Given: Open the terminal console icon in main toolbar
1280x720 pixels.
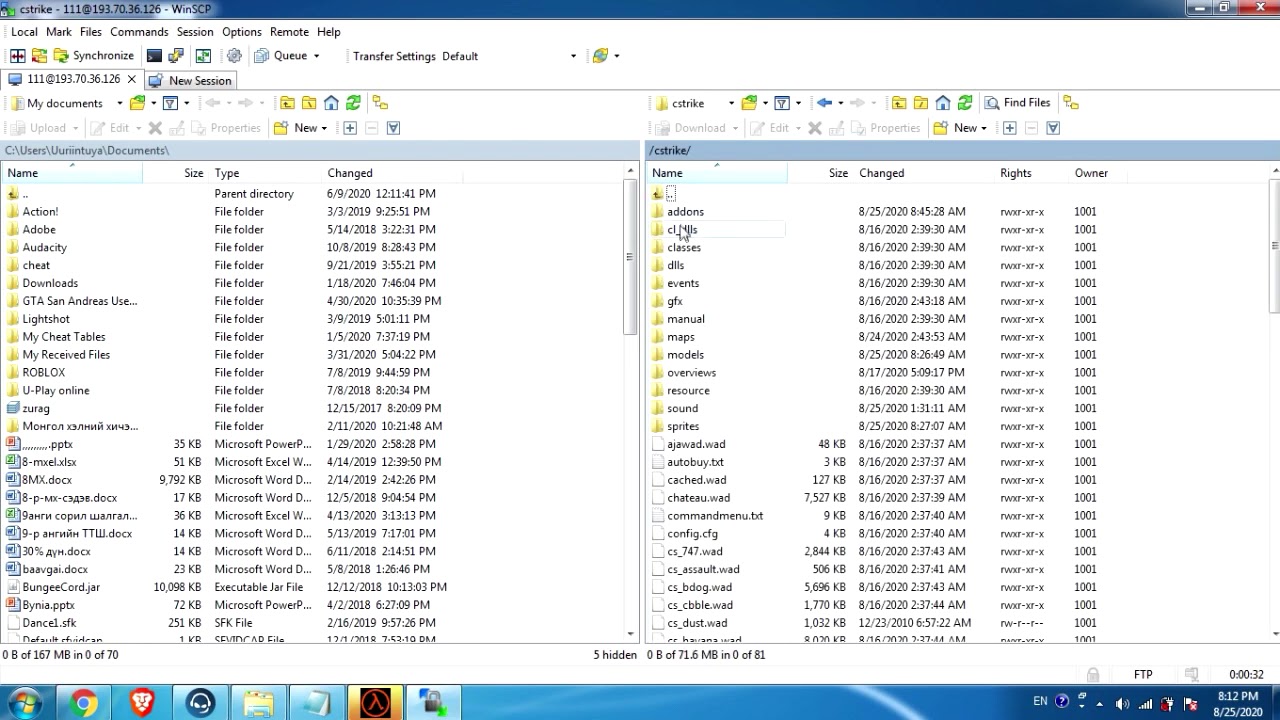Looking at the screenshot, I should (x=154, y=56).
